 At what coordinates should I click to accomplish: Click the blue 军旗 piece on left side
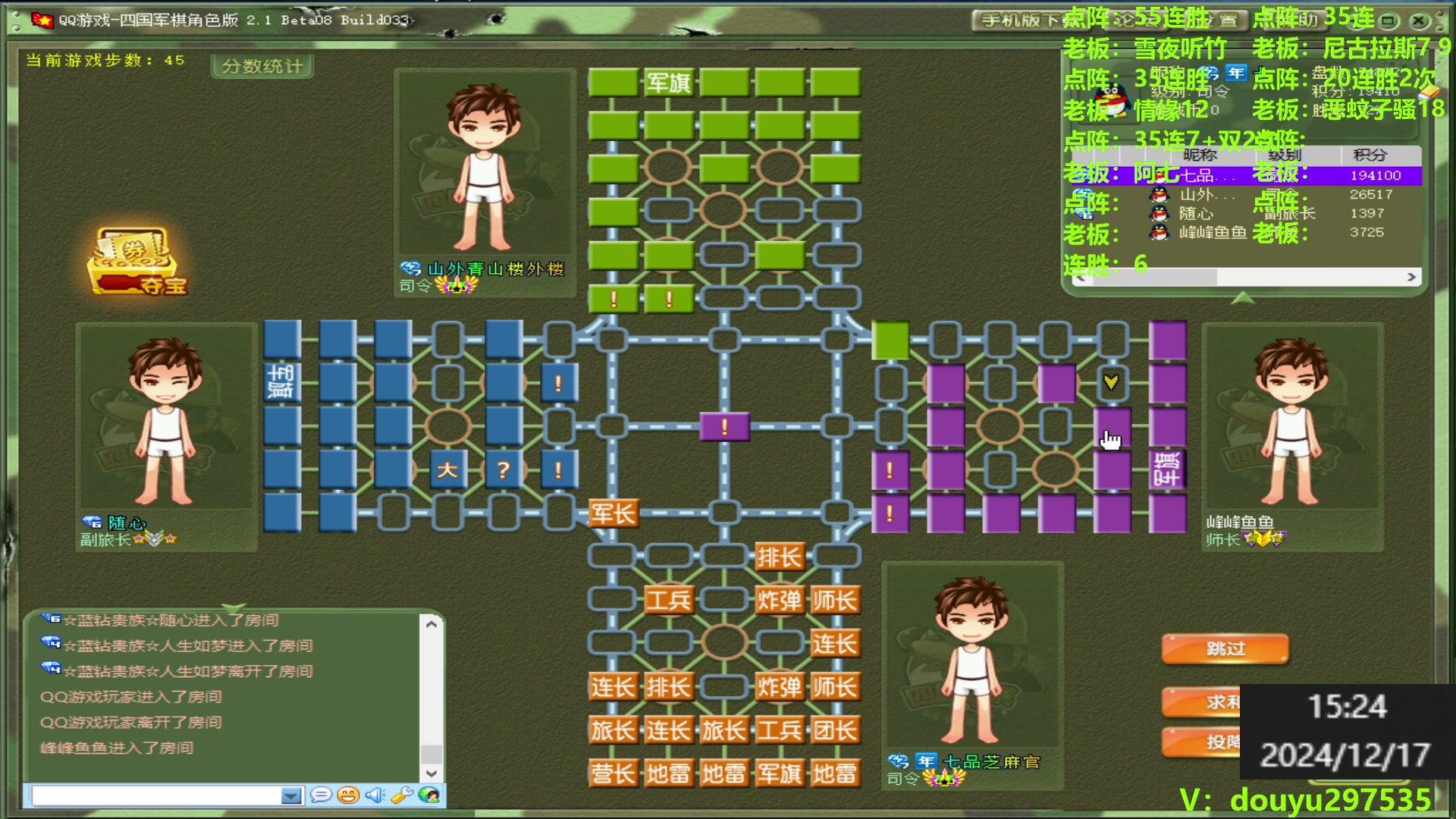click(x=281, y=382)
